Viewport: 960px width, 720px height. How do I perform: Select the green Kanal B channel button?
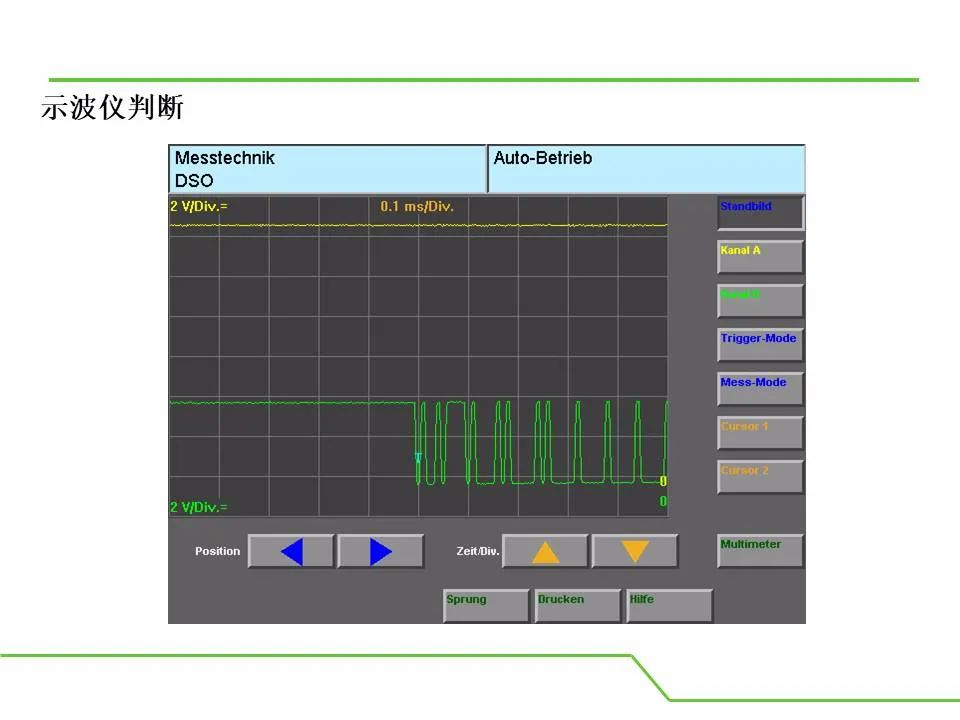point(760,301)
